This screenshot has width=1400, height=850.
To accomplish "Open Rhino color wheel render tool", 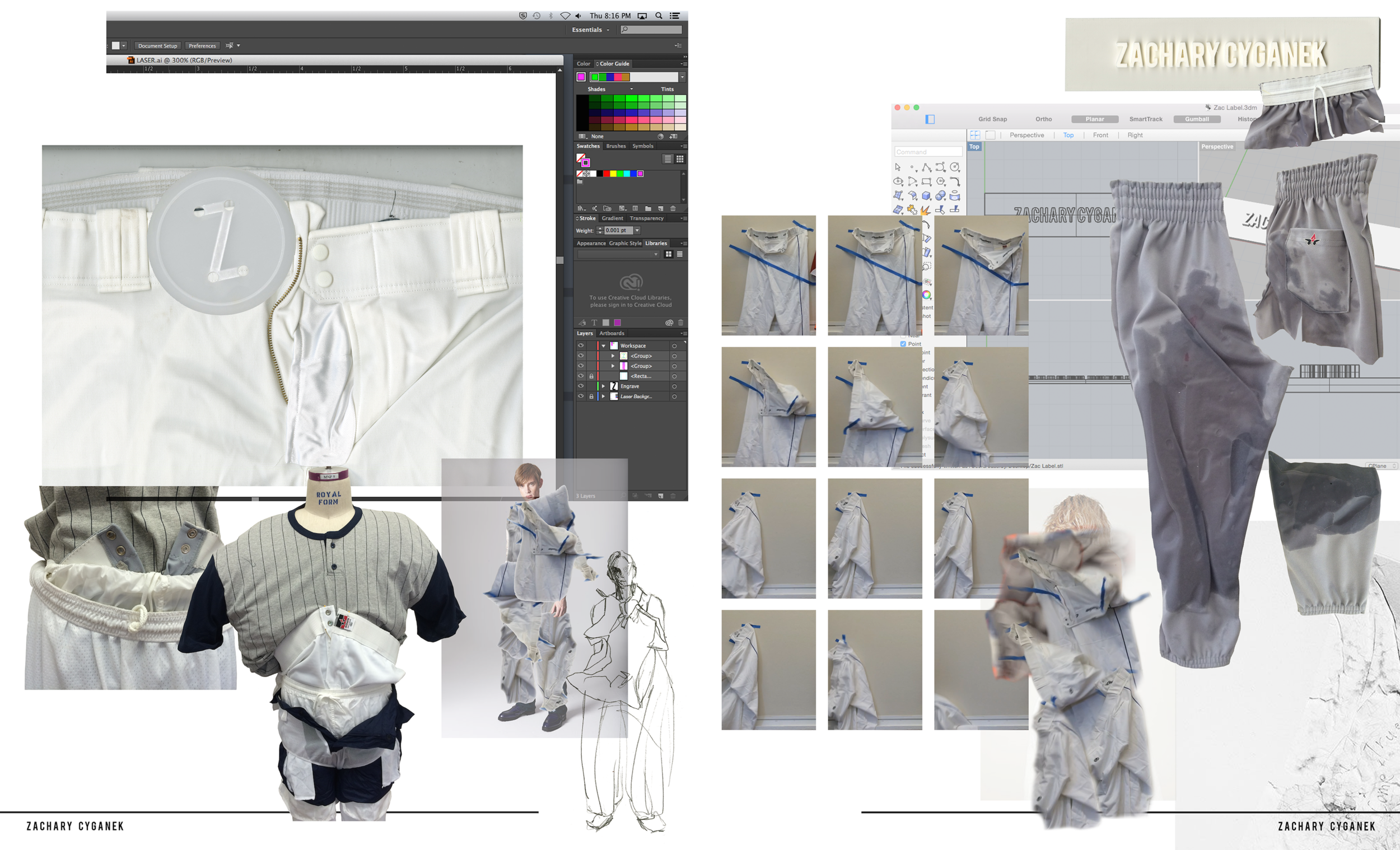I will [x=927, y=295].
